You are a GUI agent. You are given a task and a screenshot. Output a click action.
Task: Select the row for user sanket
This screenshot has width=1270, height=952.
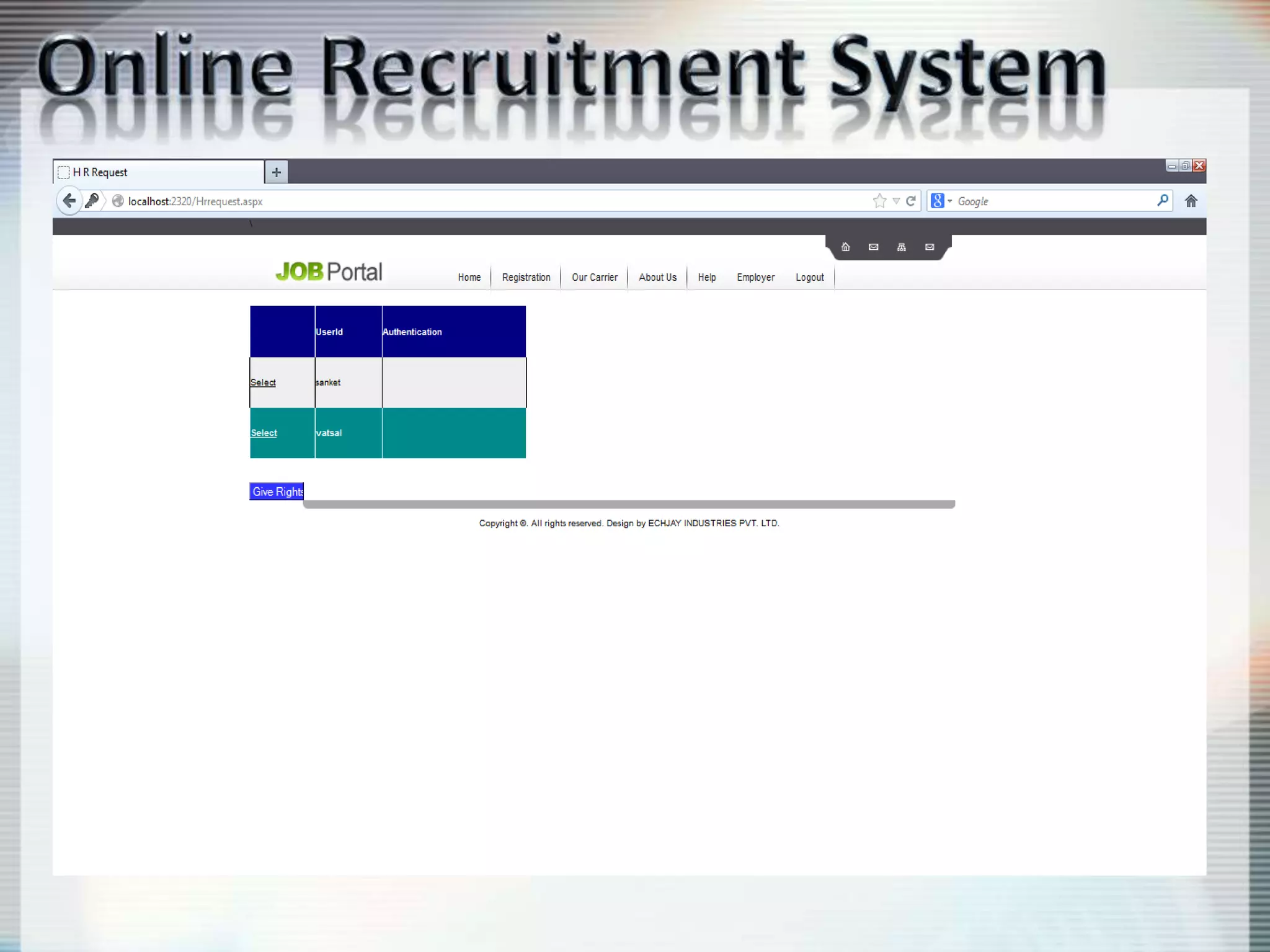[x=263, y=382]
